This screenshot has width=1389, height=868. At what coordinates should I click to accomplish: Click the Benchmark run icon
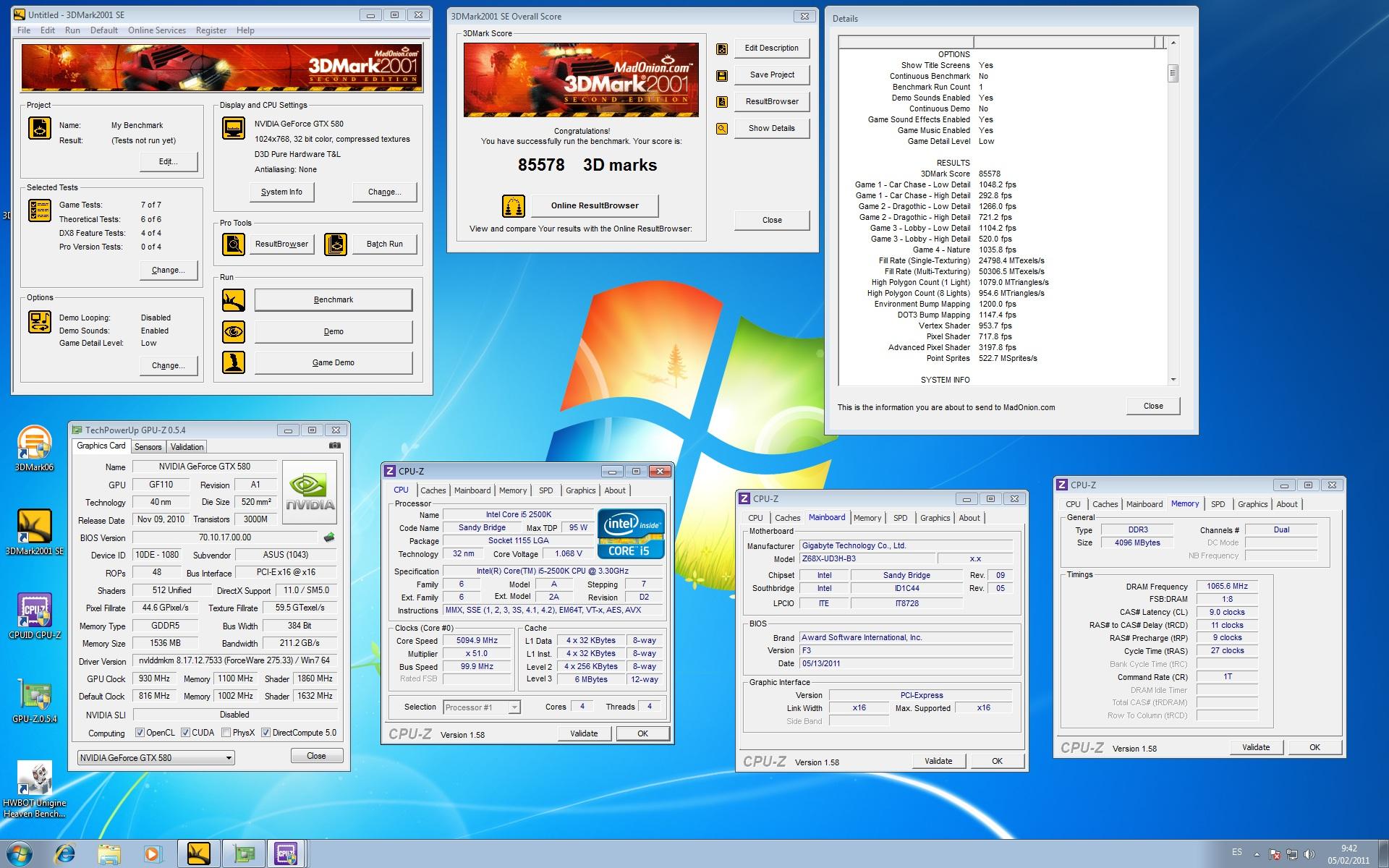(x=234, y=300)
